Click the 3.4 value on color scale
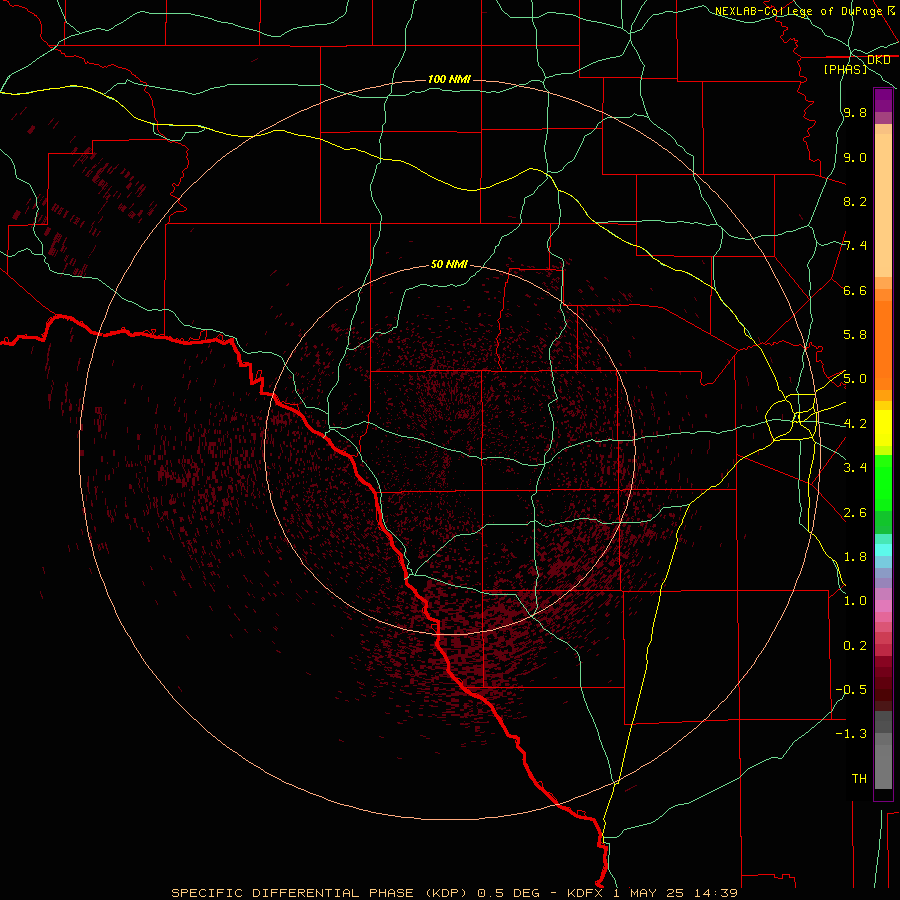The image size is (900, 900). click(855, 468)
